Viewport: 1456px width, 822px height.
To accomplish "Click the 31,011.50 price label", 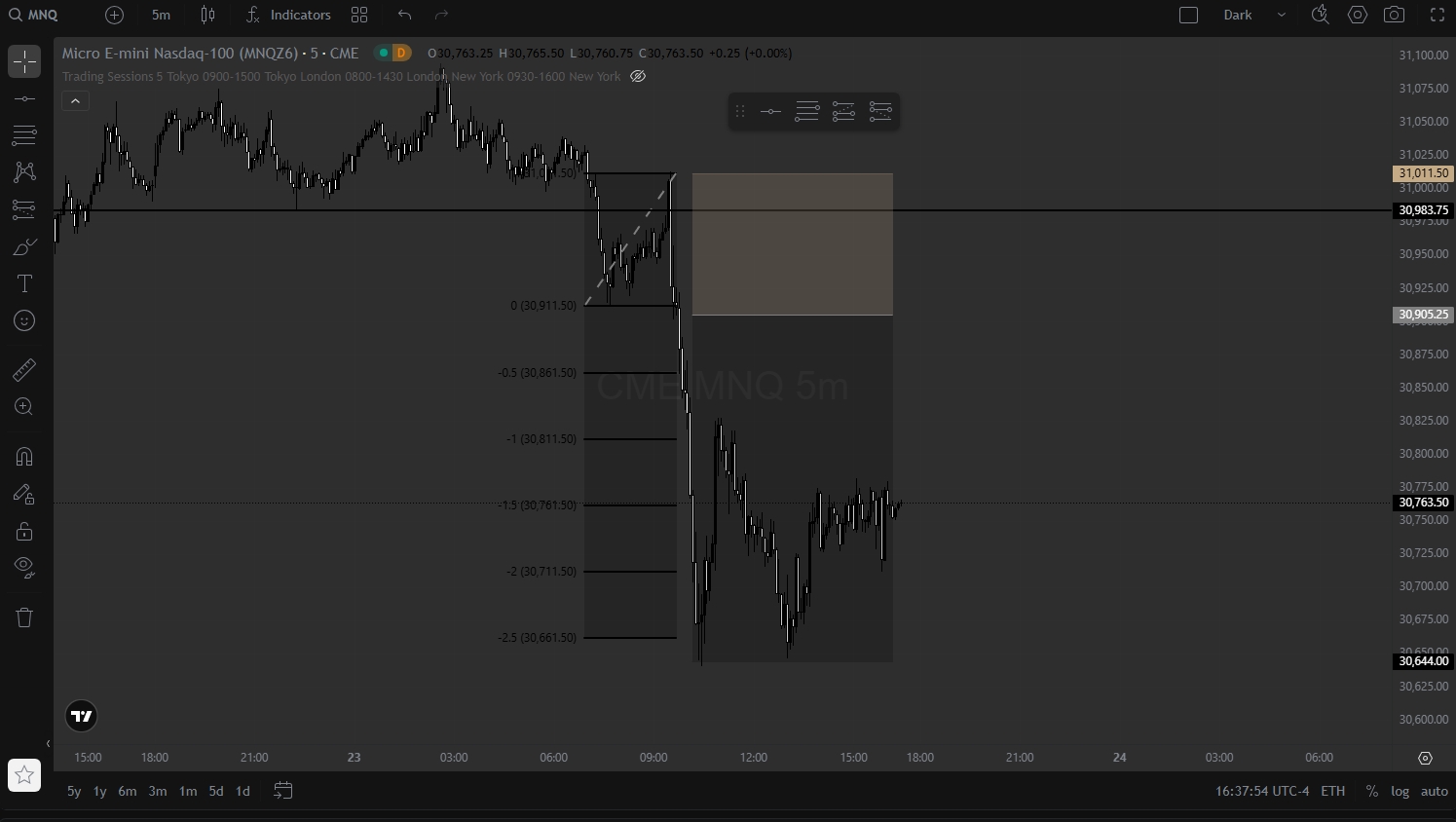I will pos(1423,173).
